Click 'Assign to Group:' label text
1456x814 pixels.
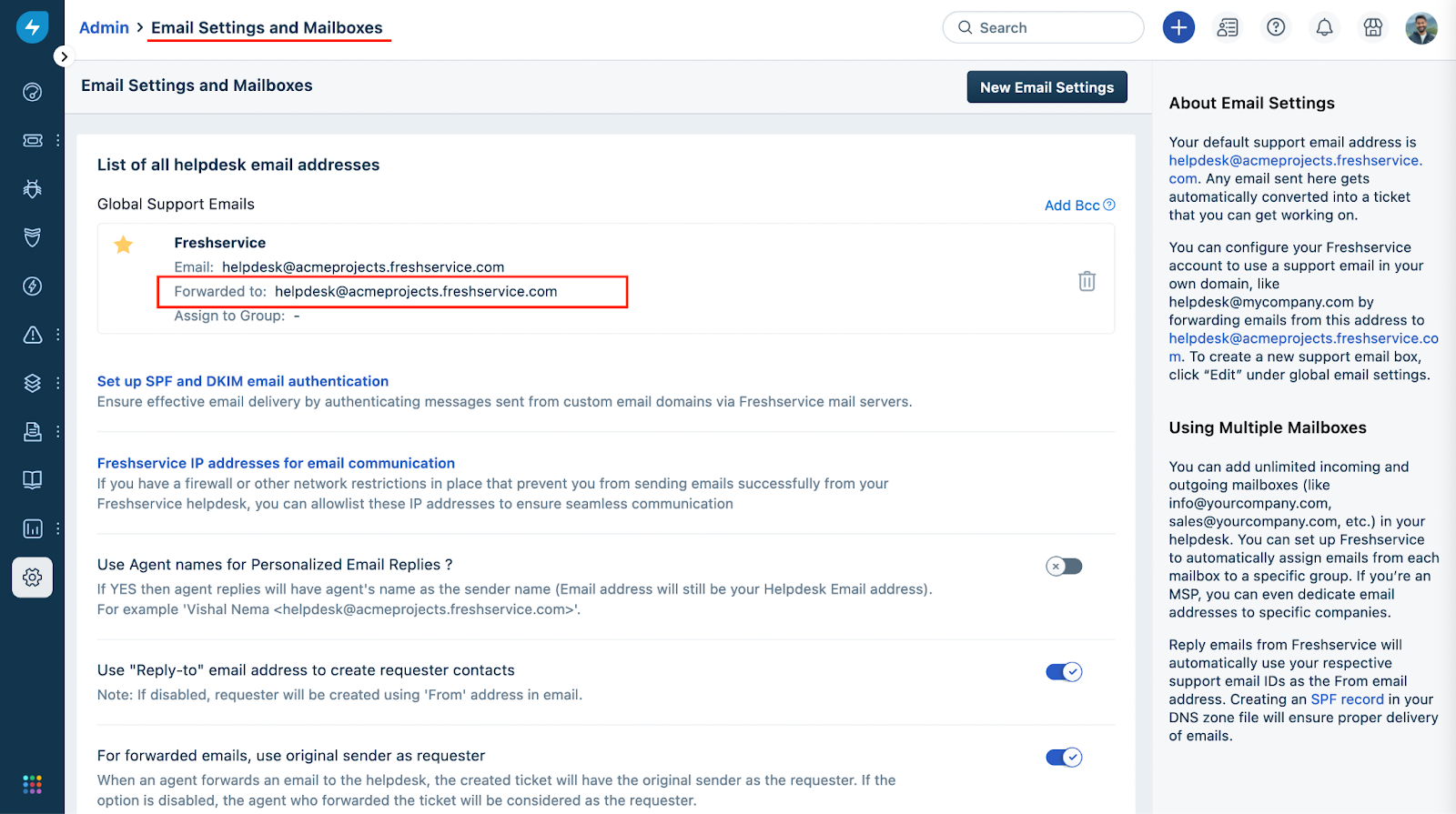click(229, 316)
